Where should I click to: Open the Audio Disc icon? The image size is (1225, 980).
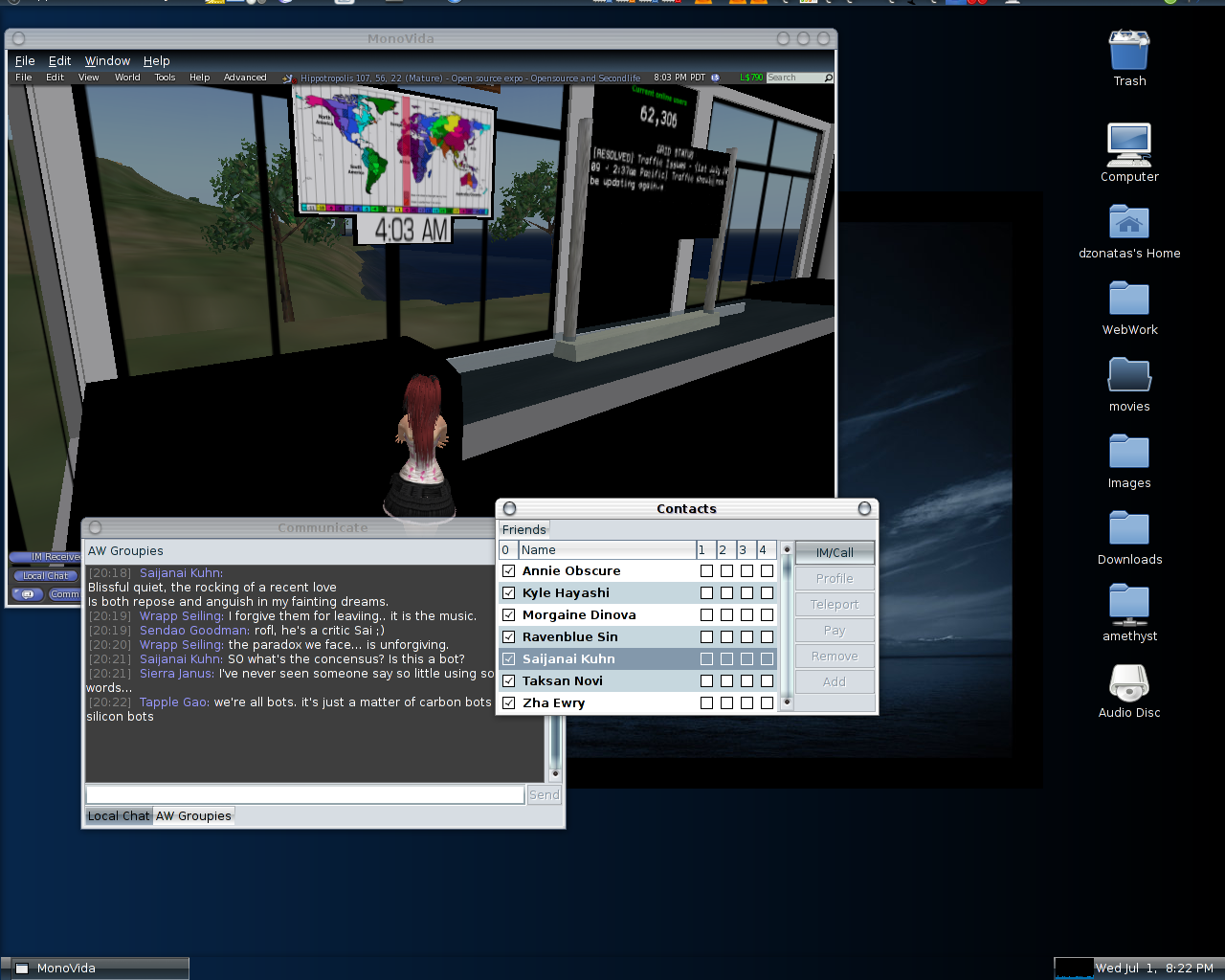(1129, 682)
